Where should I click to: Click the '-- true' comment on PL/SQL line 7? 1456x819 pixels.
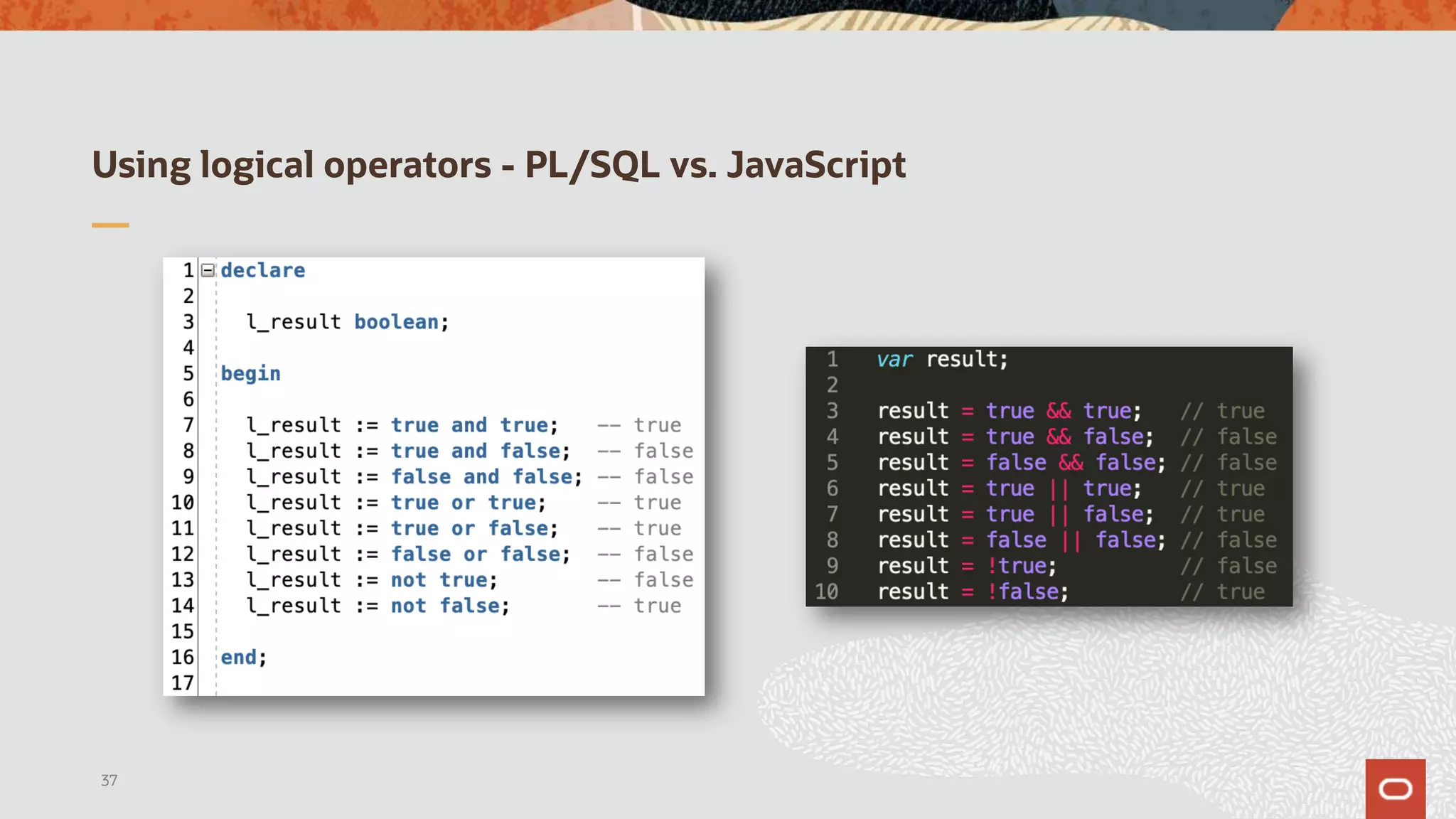coord(639,425)
